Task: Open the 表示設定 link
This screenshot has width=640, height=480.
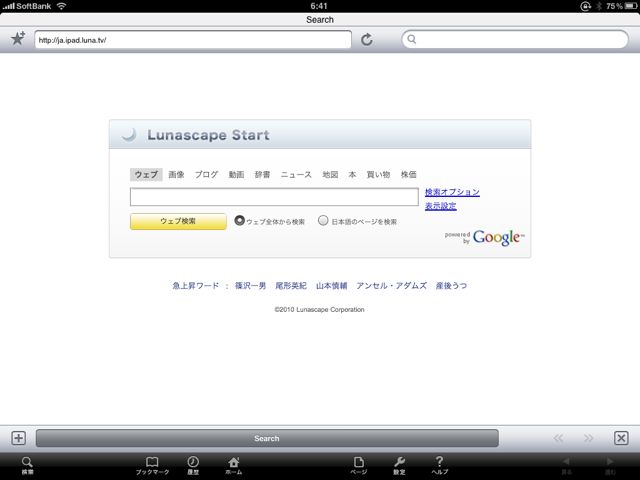Action: pyautogui.click(x=440, y=206)
